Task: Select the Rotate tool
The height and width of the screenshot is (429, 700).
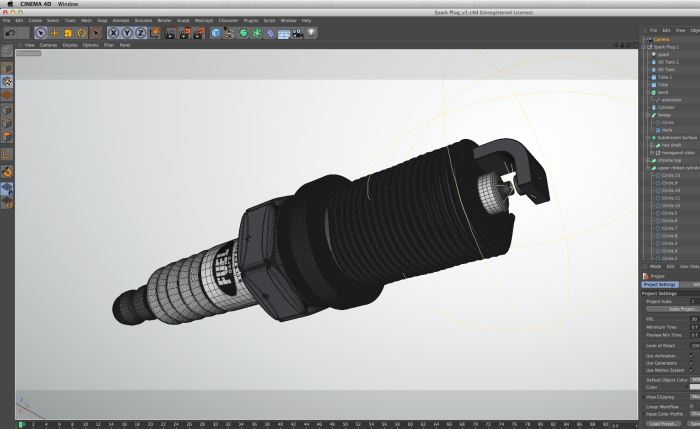Action: [82, 33]
